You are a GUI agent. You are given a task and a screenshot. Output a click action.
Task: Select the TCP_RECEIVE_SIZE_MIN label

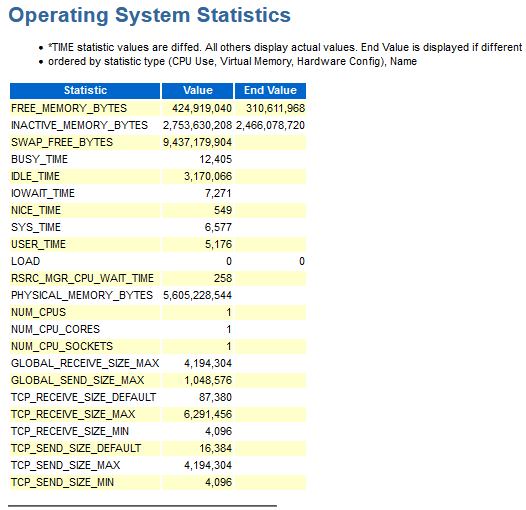(x=70, y=431)
